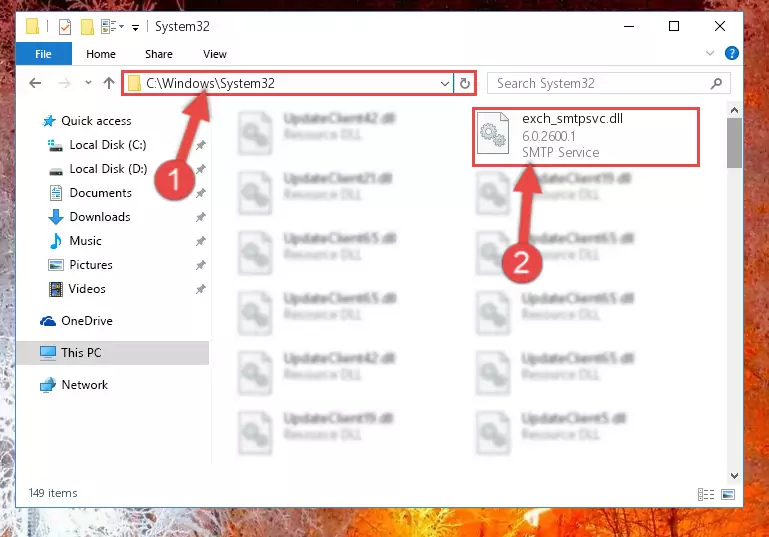
Task: Click the pin icon beside Music
Action: [x=201, y=241]
